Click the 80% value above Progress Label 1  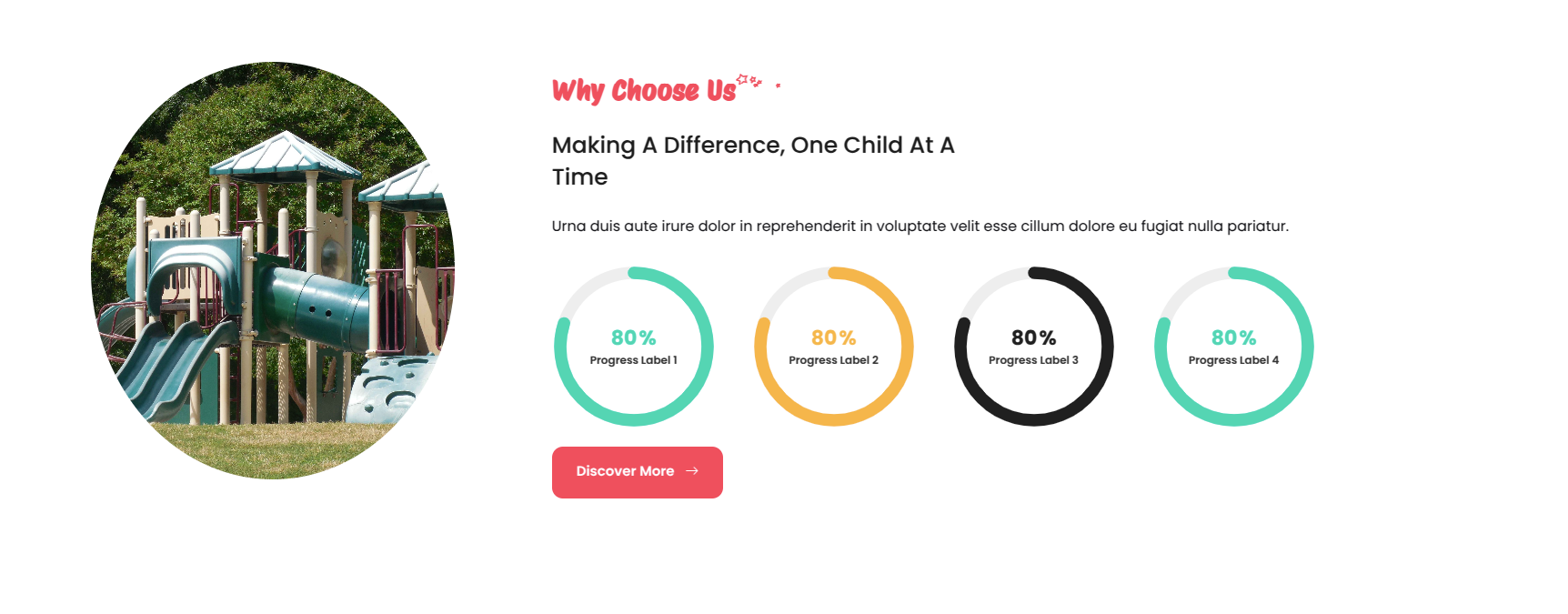click(634, 337)
